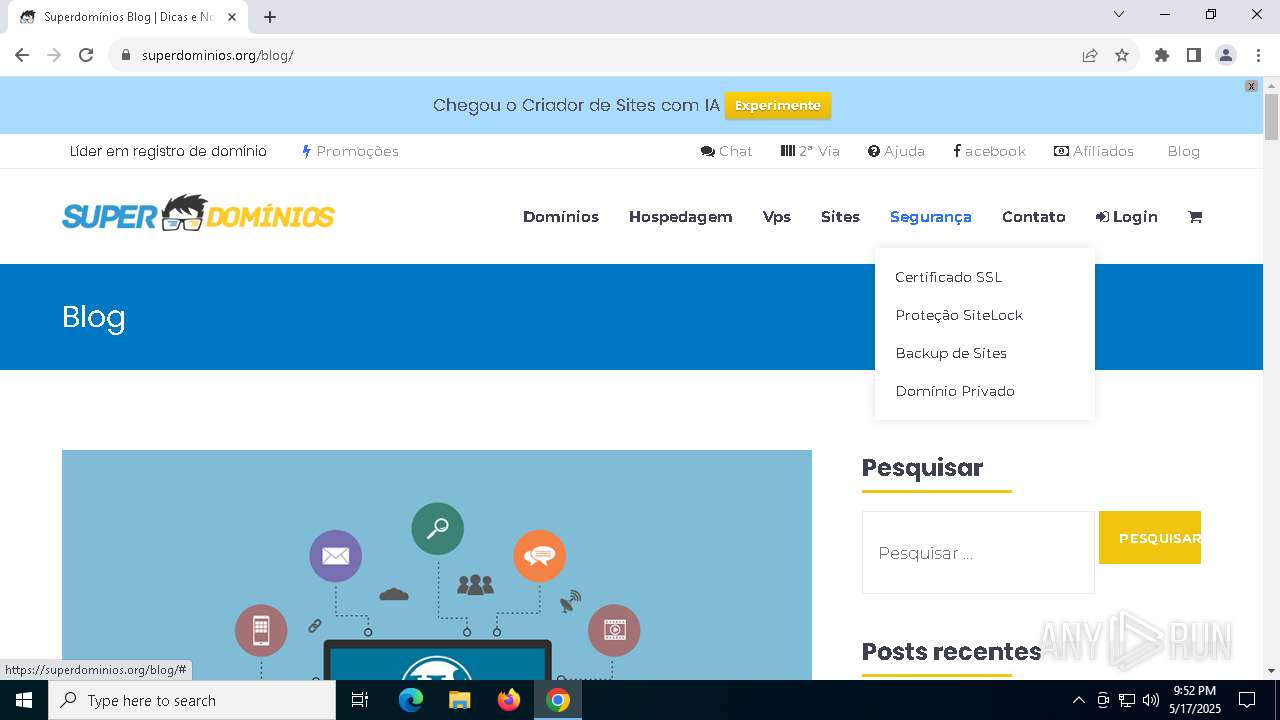Viewport: 1280px width, 720px height.
Task: Click the share page icon
Action: tap(1090, 55)
